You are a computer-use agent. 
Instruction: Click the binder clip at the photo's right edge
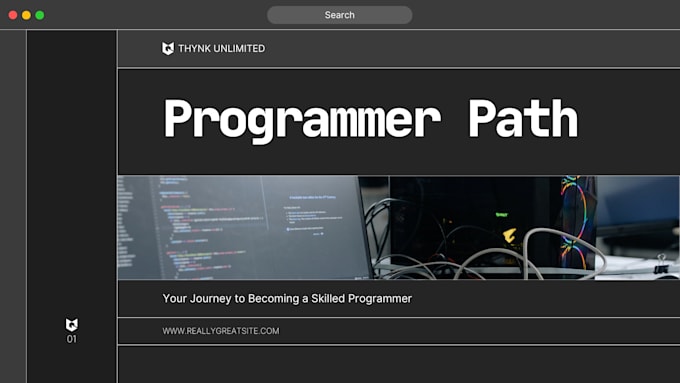[661, 264]
